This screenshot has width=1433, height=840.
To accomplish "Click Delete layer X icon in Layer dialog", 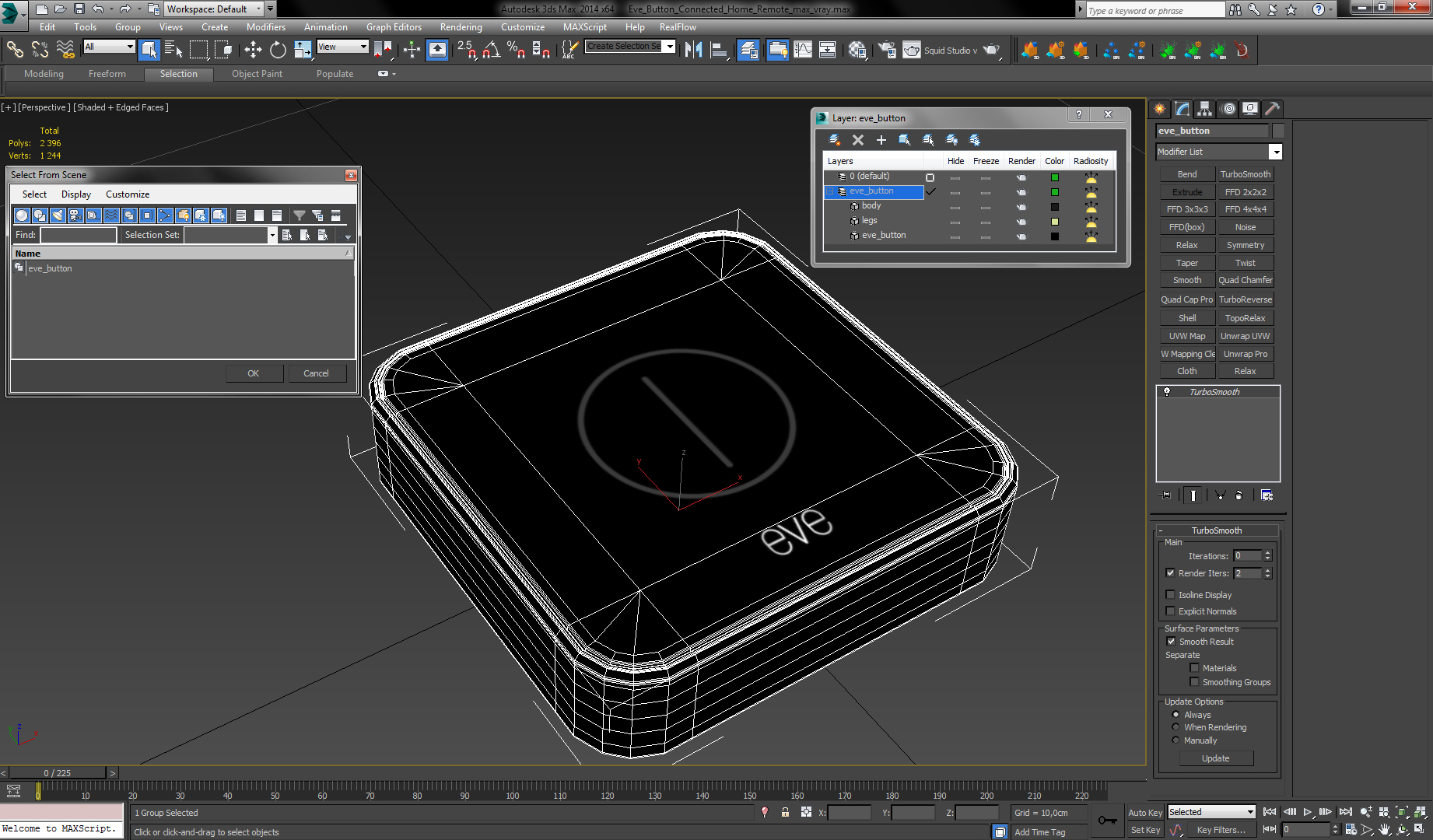I will [858, 140].
